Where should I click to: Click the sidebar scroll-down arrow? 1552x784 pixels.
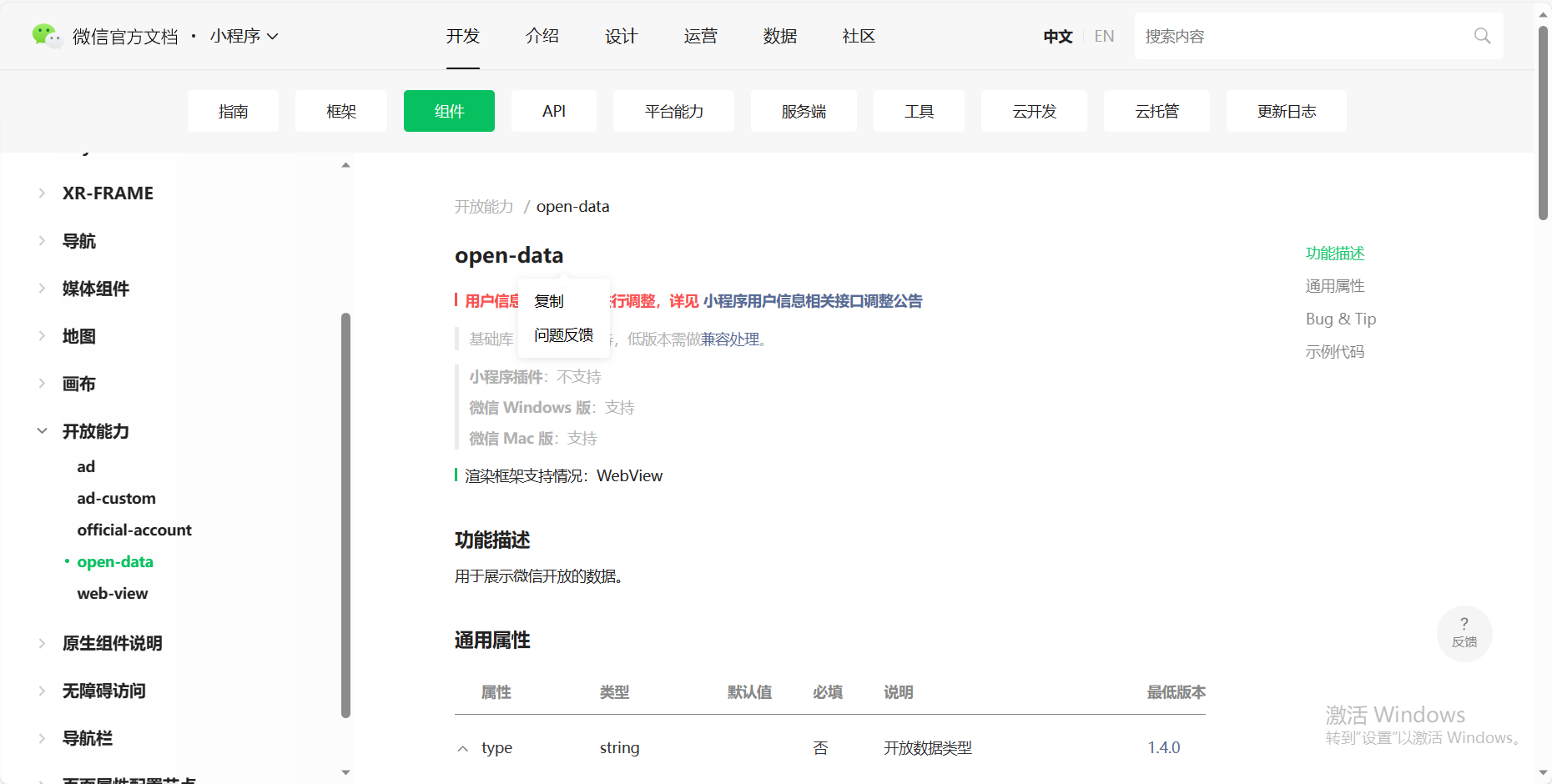tap(345, 773)
